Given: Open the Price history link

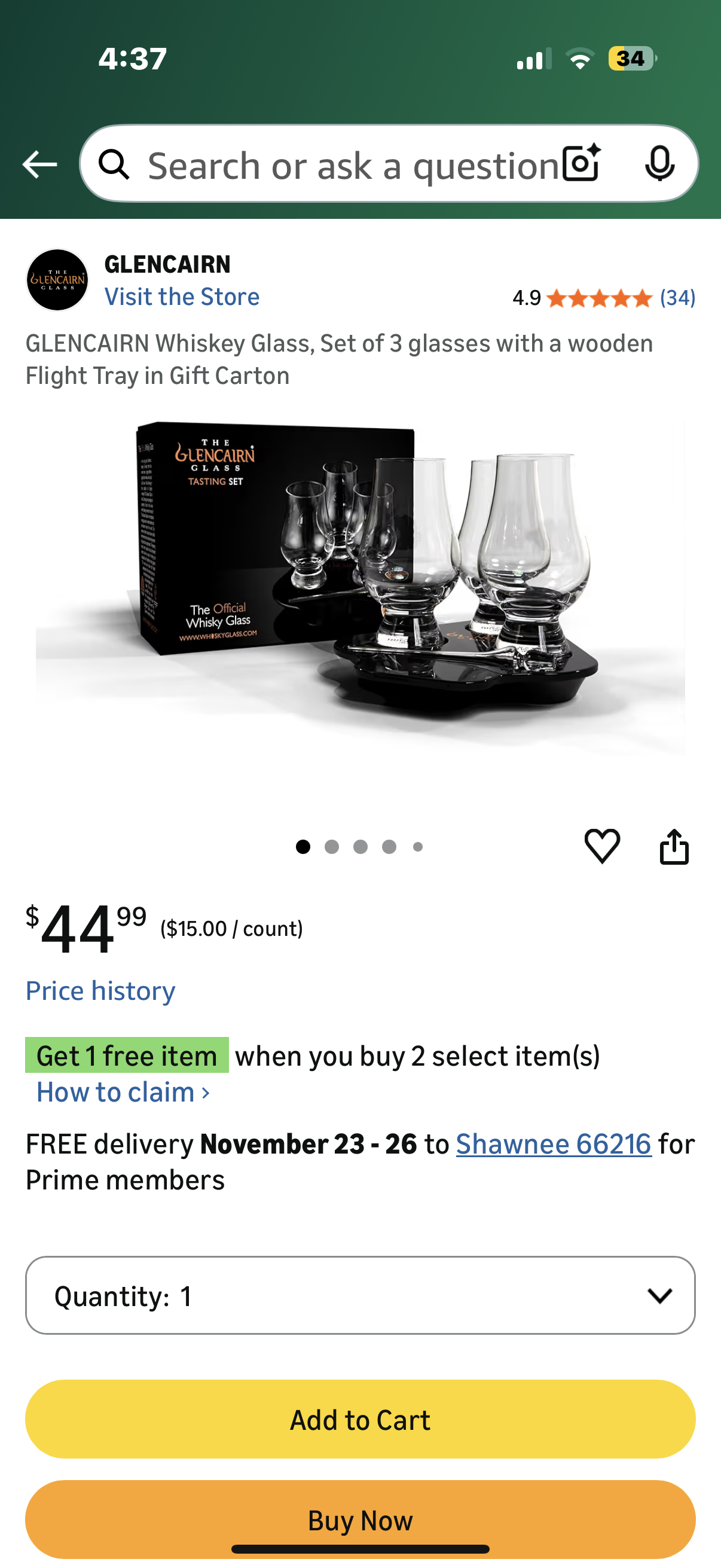Looking at the screenshot, I should (x=100, y=991).
